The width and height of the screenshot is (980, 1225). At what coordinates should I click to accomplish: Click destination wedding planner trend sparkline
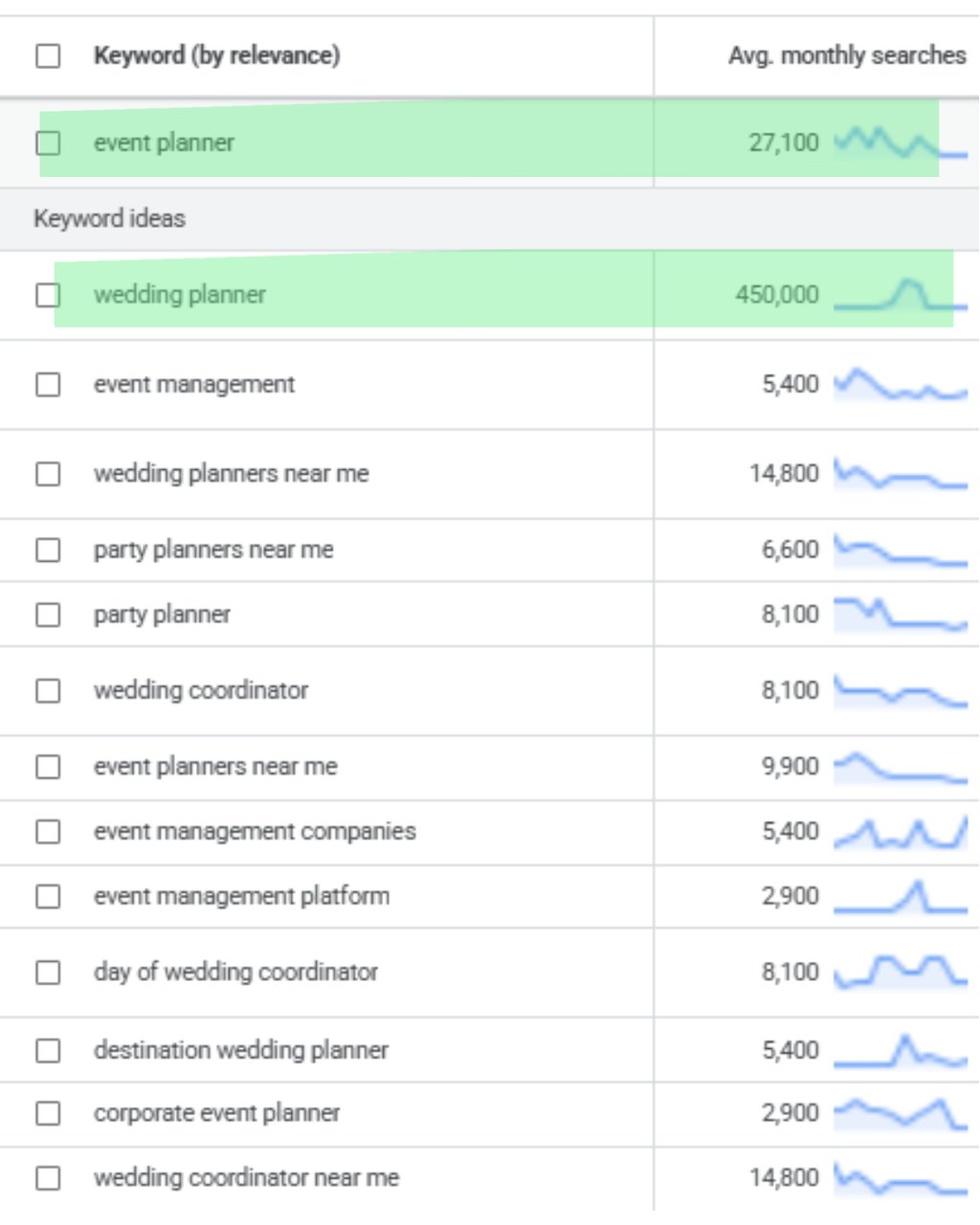point(900,1051)
